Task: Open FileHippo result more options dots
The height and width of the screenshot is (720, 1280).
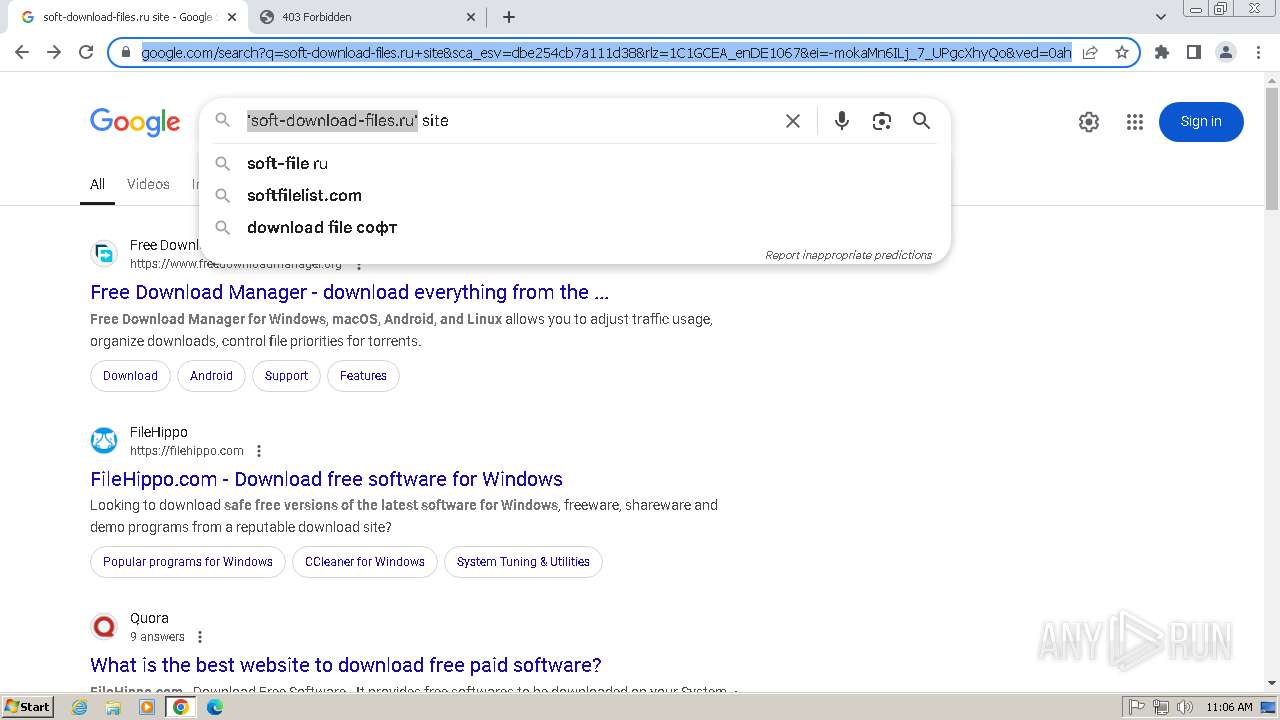Action: (x=259, y=451)
